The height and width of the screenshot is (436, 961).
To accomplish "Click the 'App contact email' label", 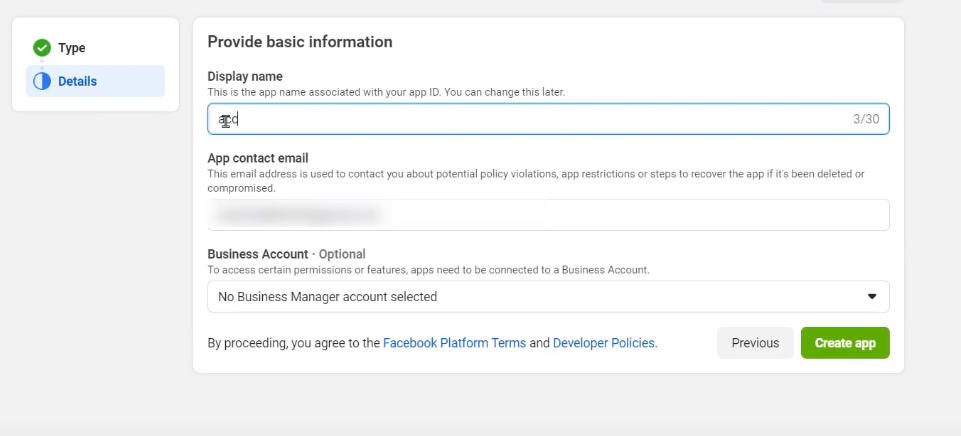I will [x=258, y=158].
